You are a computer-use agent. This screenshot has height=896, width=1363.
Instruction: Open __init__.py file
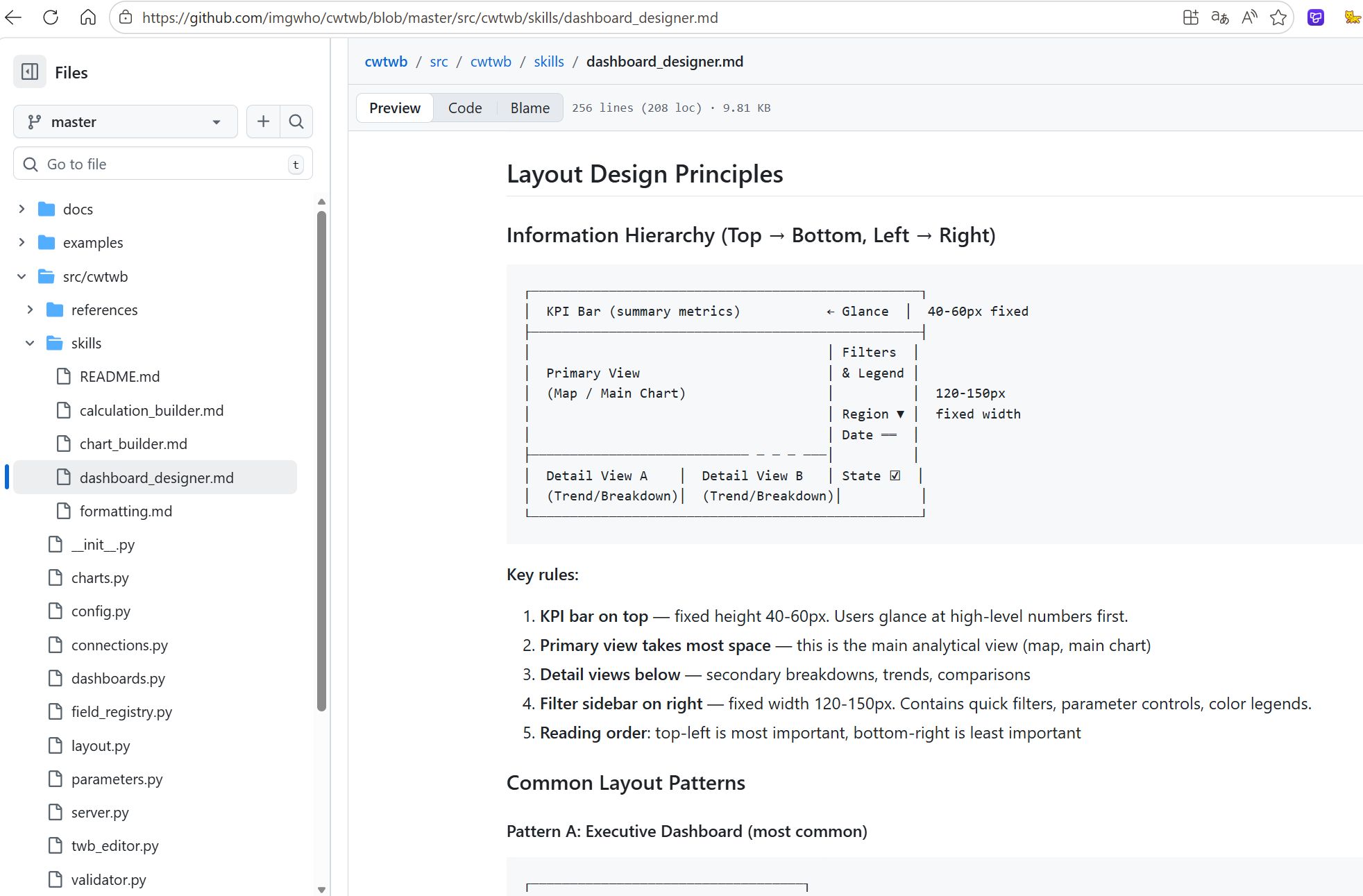[x=103, y=544]
